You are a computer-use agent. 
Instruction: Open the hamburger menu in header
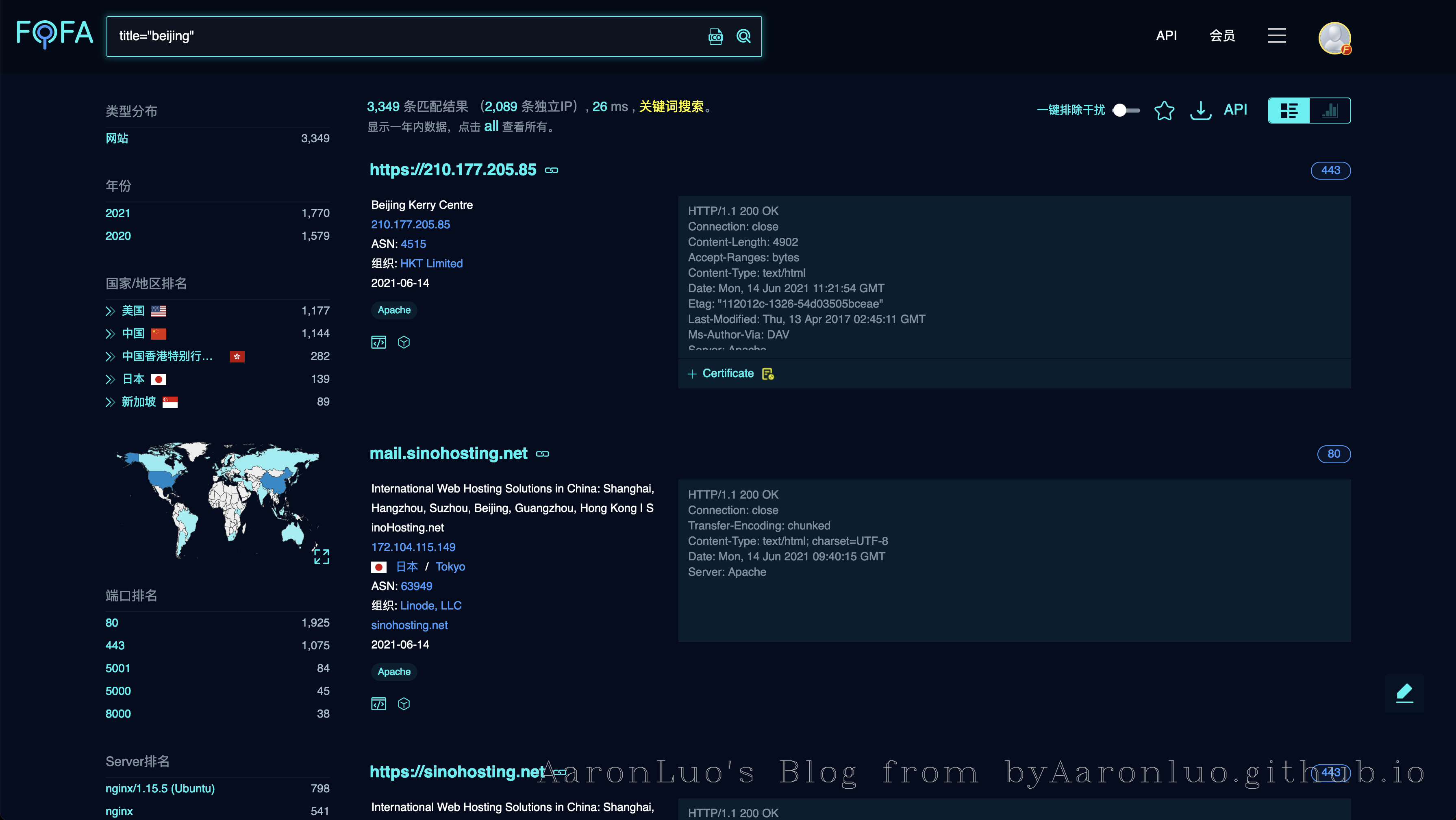point(1276,36)
